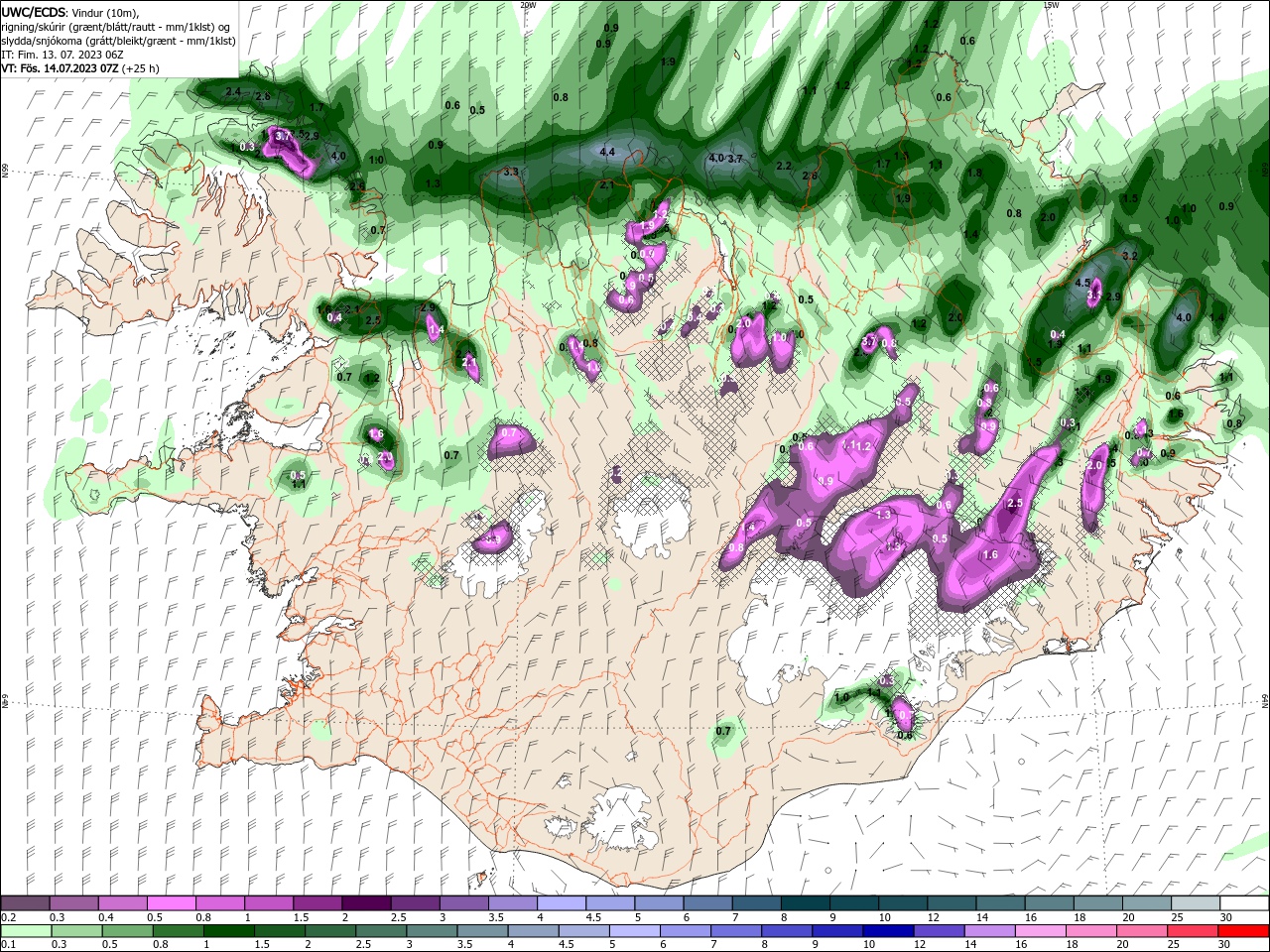
Task: Select the palest green rain swatch at 0.1
Action: pyautogui.click(x=26, y=931)
